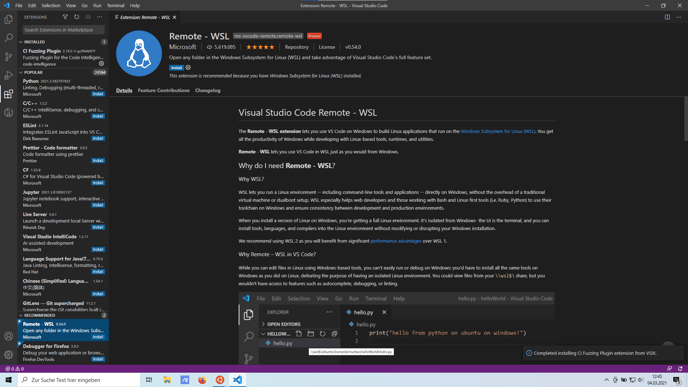Image resolution: width=688 pixels, height=387 pixels.
Task: Select the Jupyter extension entry
Action: [x=64, y=199]
